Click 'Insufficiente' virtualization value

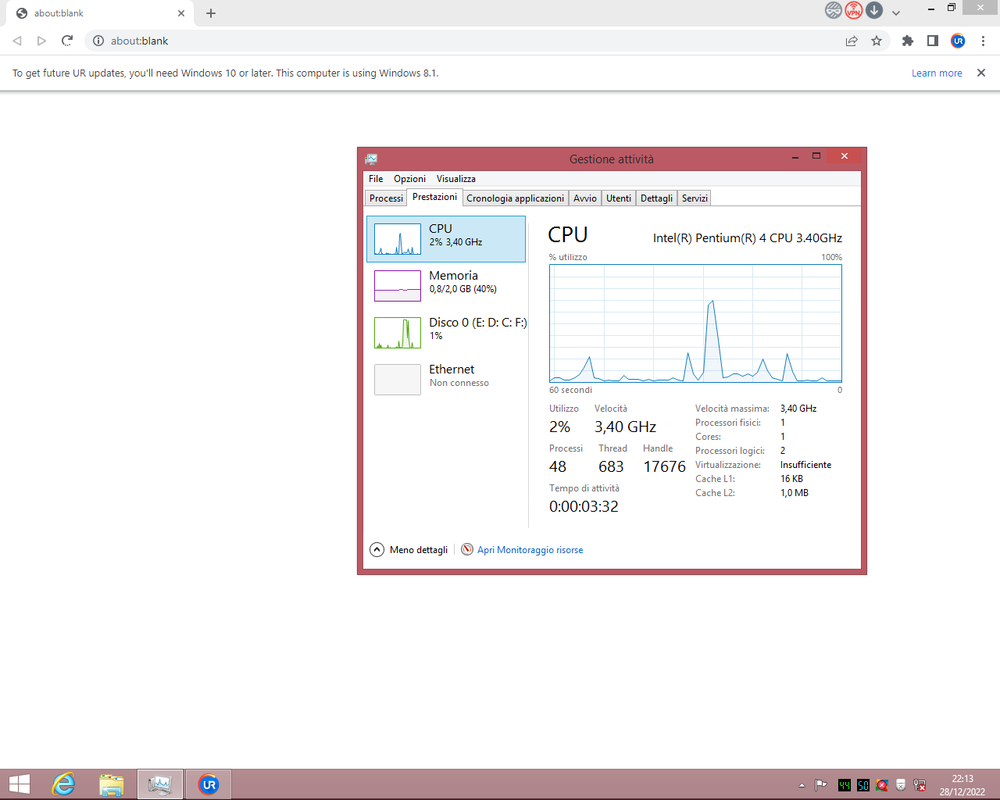tap(805, 465)
